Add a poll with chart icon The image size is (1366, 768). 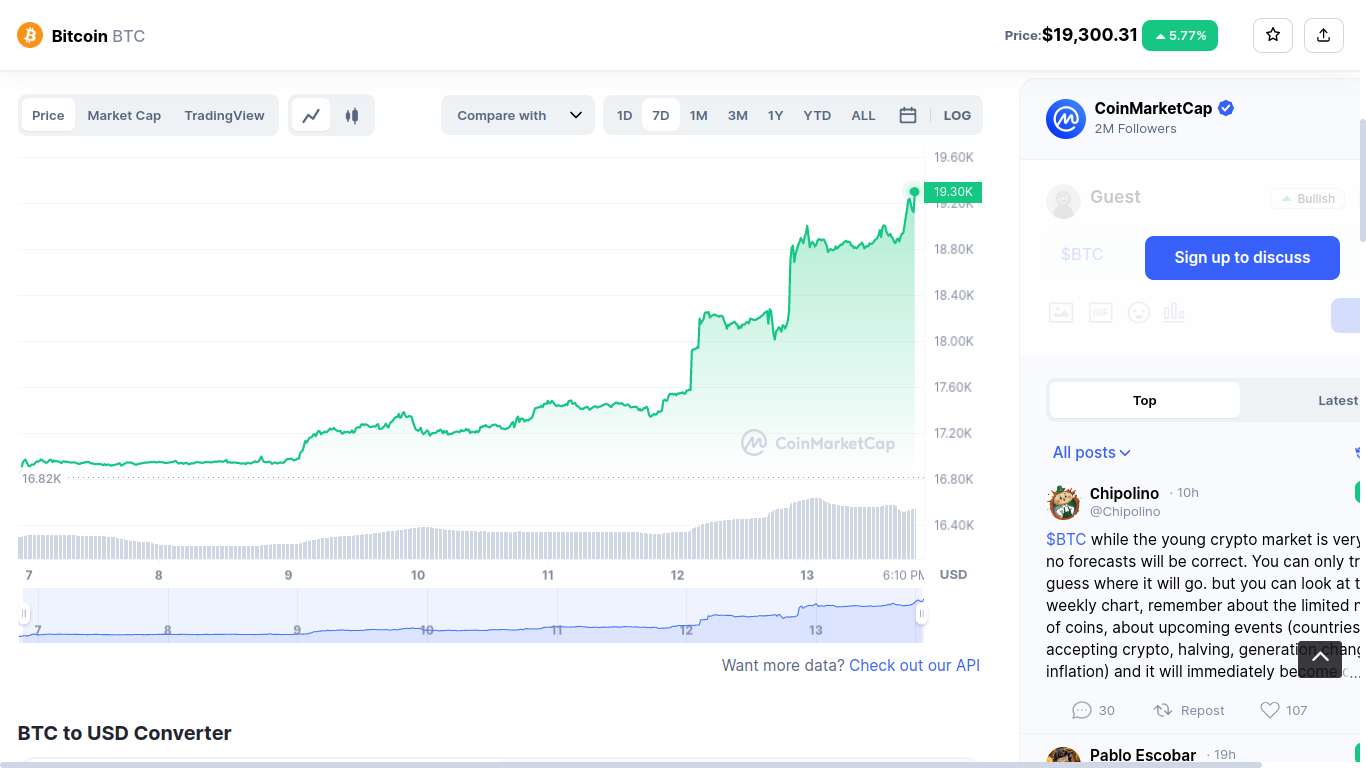1174,313
